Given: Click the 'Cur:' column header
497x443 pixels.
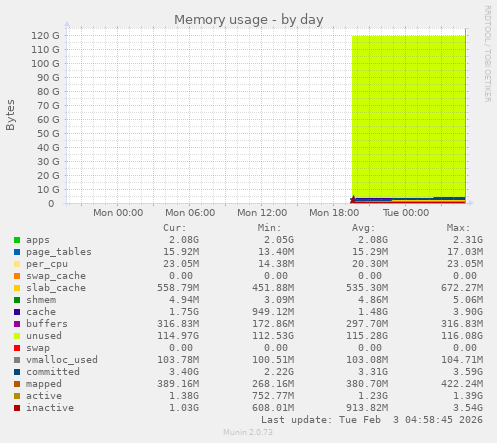Looking at the screenshot, I should 174,228.
